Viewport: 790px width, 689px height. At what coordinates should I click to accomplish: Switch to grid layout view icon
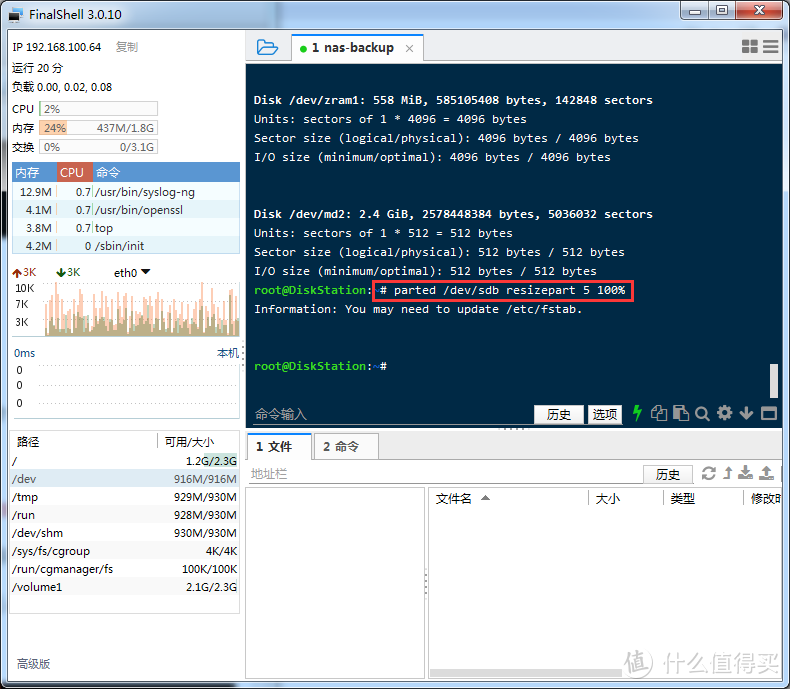(750, 47)
